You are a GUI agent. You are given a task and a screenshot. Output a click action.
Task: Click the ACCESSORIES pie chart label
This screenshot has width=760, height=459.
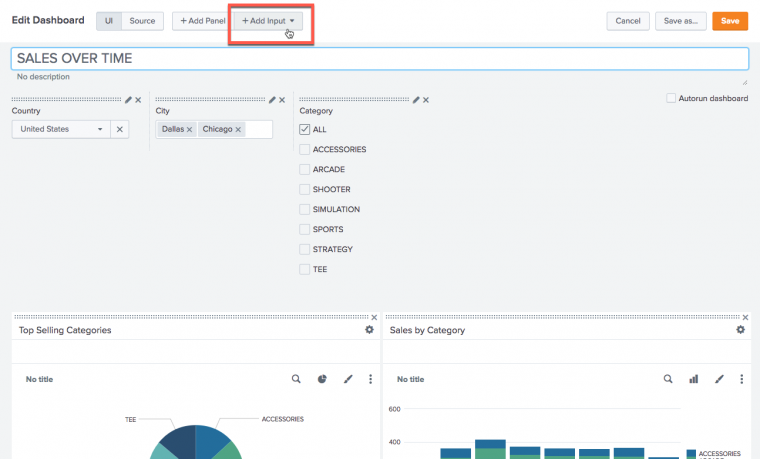[x=283, y=419]
